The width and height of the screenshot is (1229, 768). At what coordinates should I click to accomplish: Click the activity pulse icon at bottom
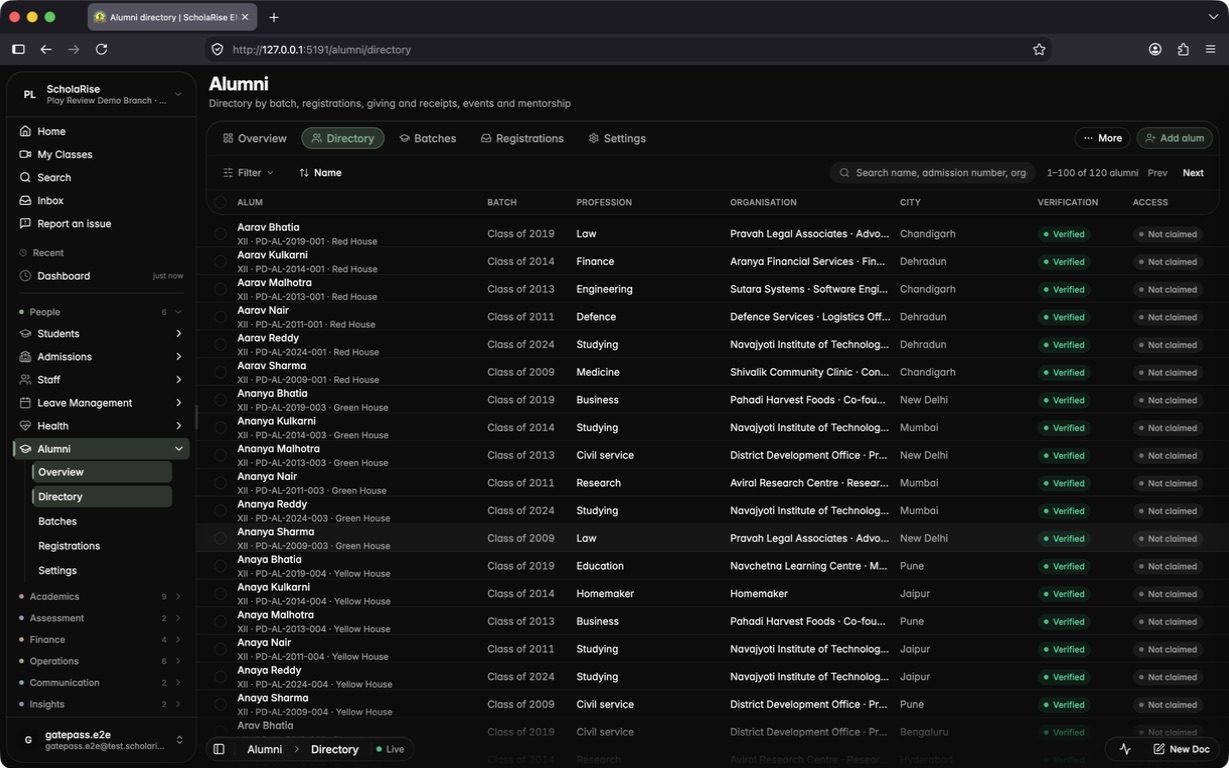(1125, 749)
